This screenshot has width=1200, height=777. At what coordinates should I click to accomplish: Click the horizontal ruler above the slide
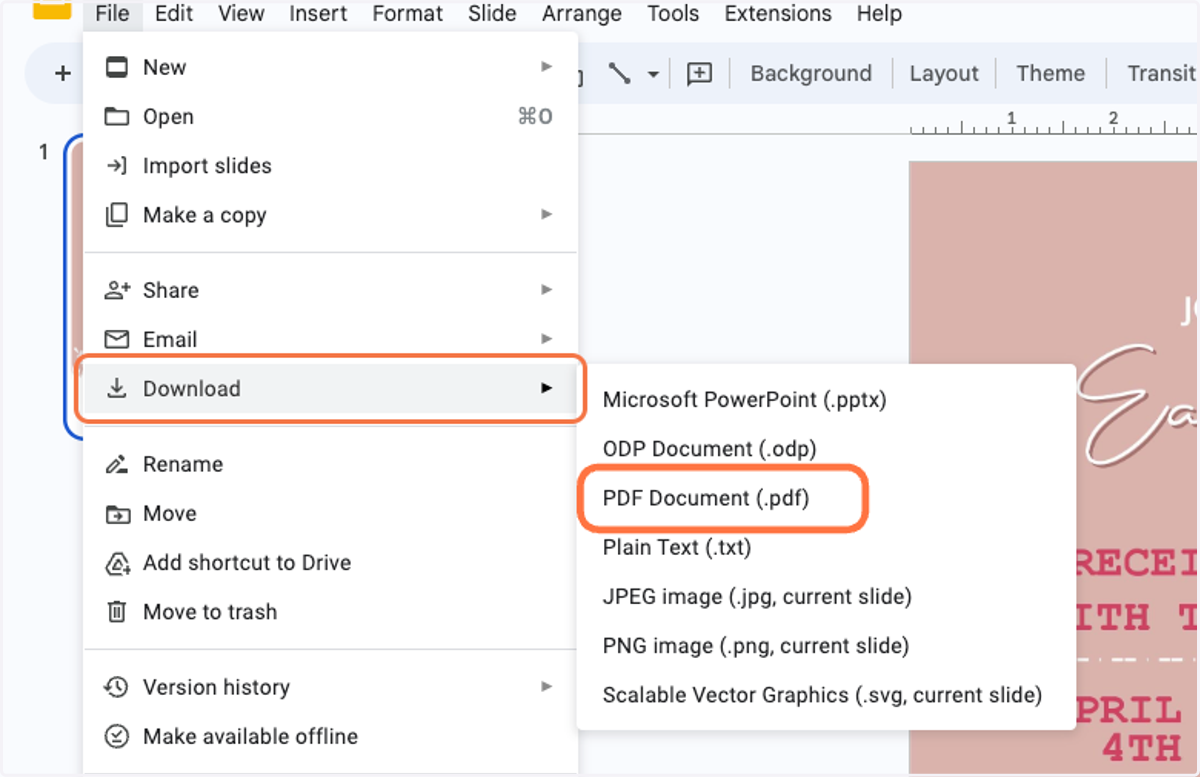(1055, 122)
